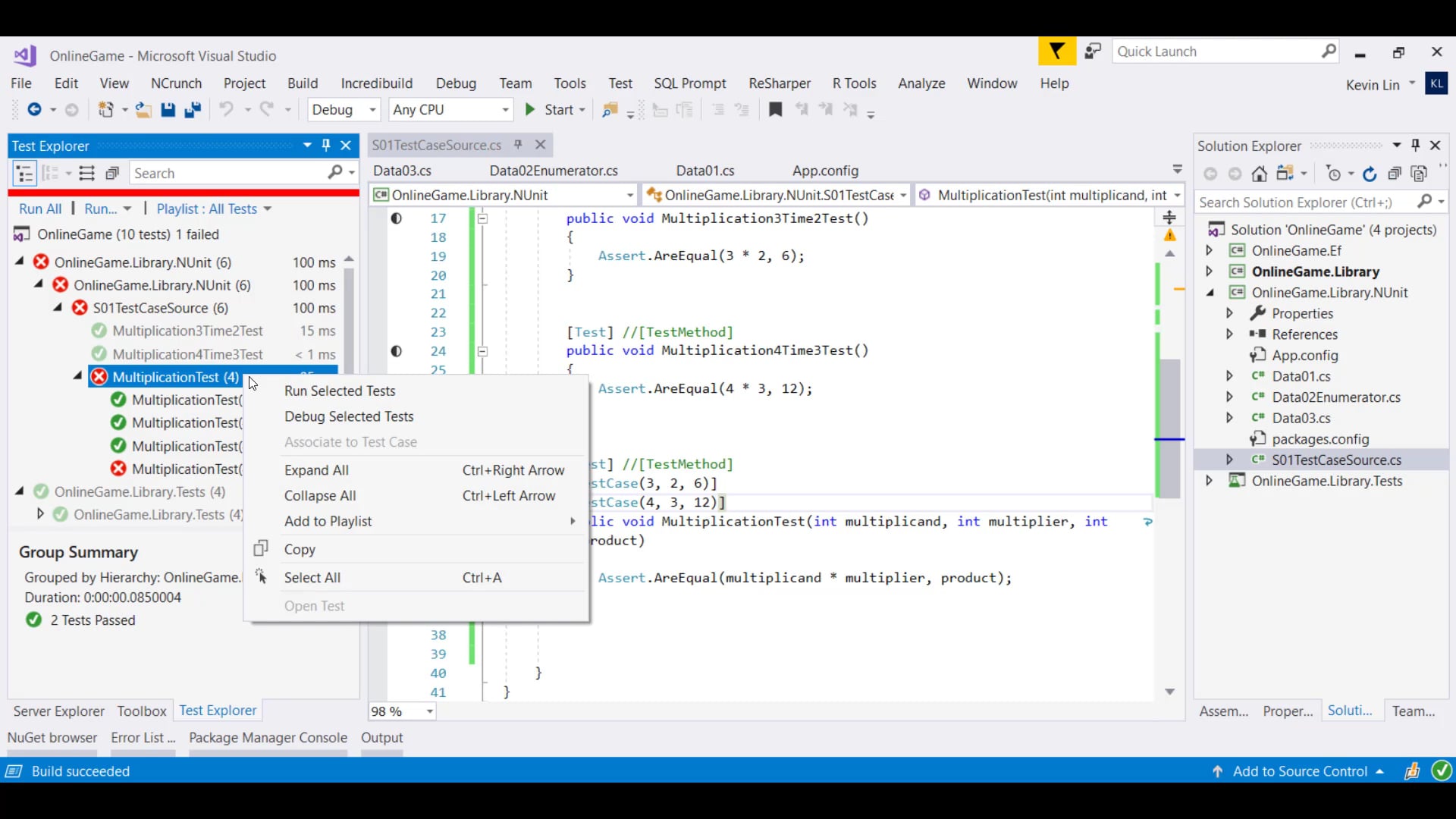Open the Playlist : All Tests dropdown
Screen dimensions: 1456x819
(213, 209)
